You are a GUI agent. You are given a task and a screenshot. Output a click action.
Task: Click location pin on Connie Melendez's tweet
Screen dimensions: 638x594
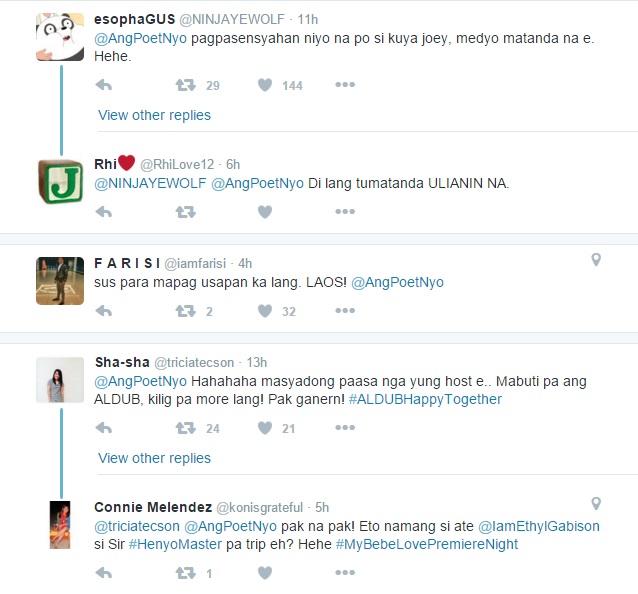[596, 504]
